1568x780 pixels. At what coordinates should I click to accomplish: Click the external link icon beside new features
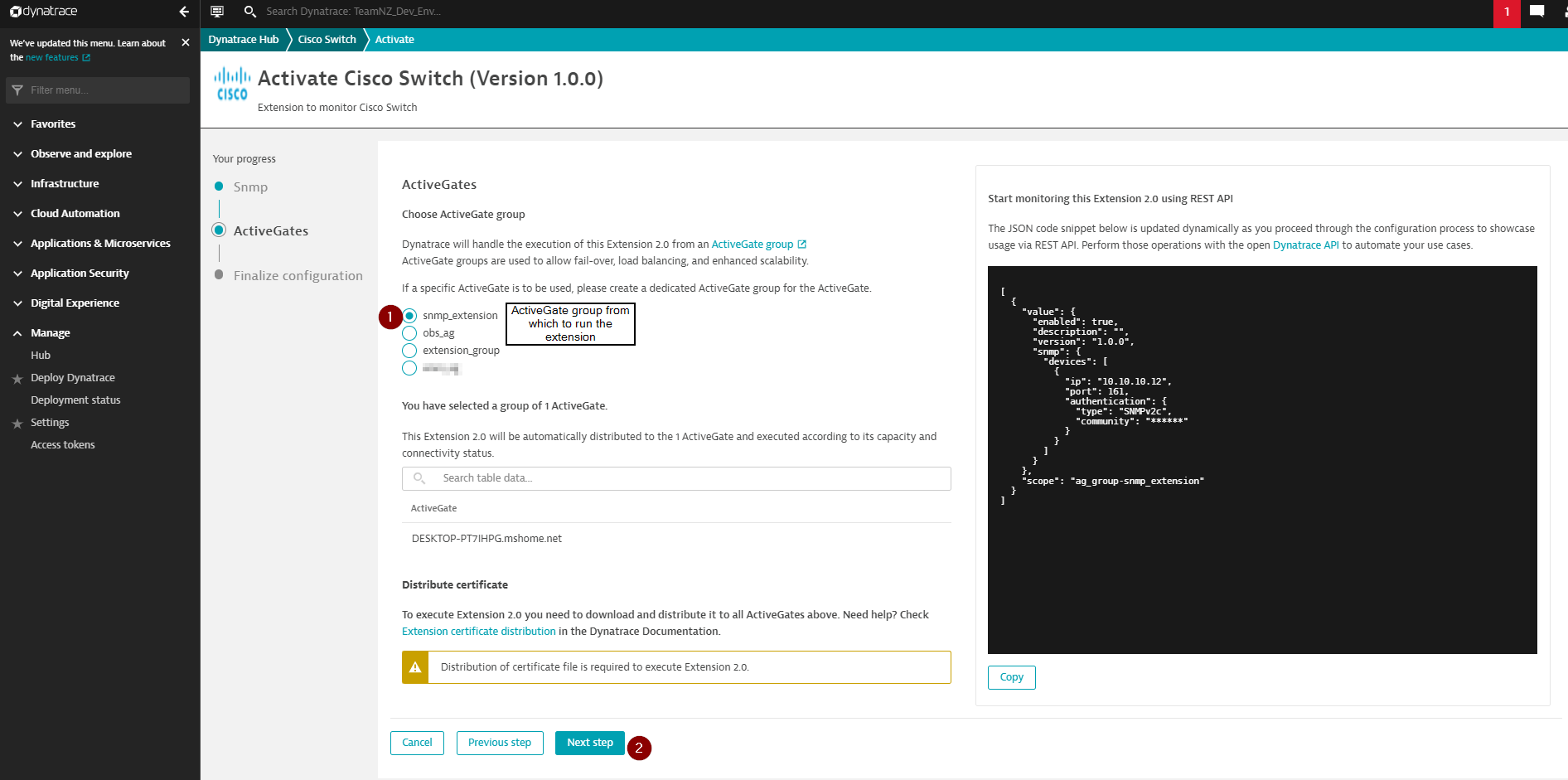click(x=86, y=58)
